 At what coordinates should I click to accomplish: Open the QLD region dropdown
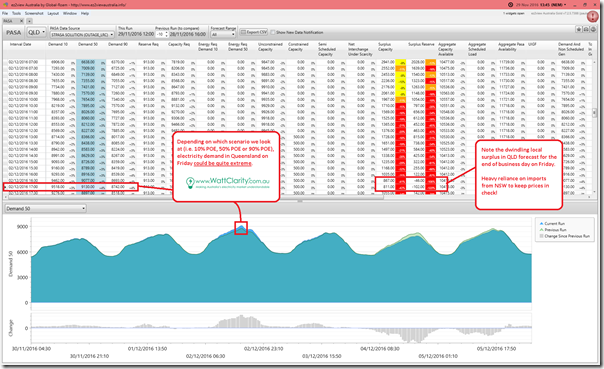click(37, 32)
